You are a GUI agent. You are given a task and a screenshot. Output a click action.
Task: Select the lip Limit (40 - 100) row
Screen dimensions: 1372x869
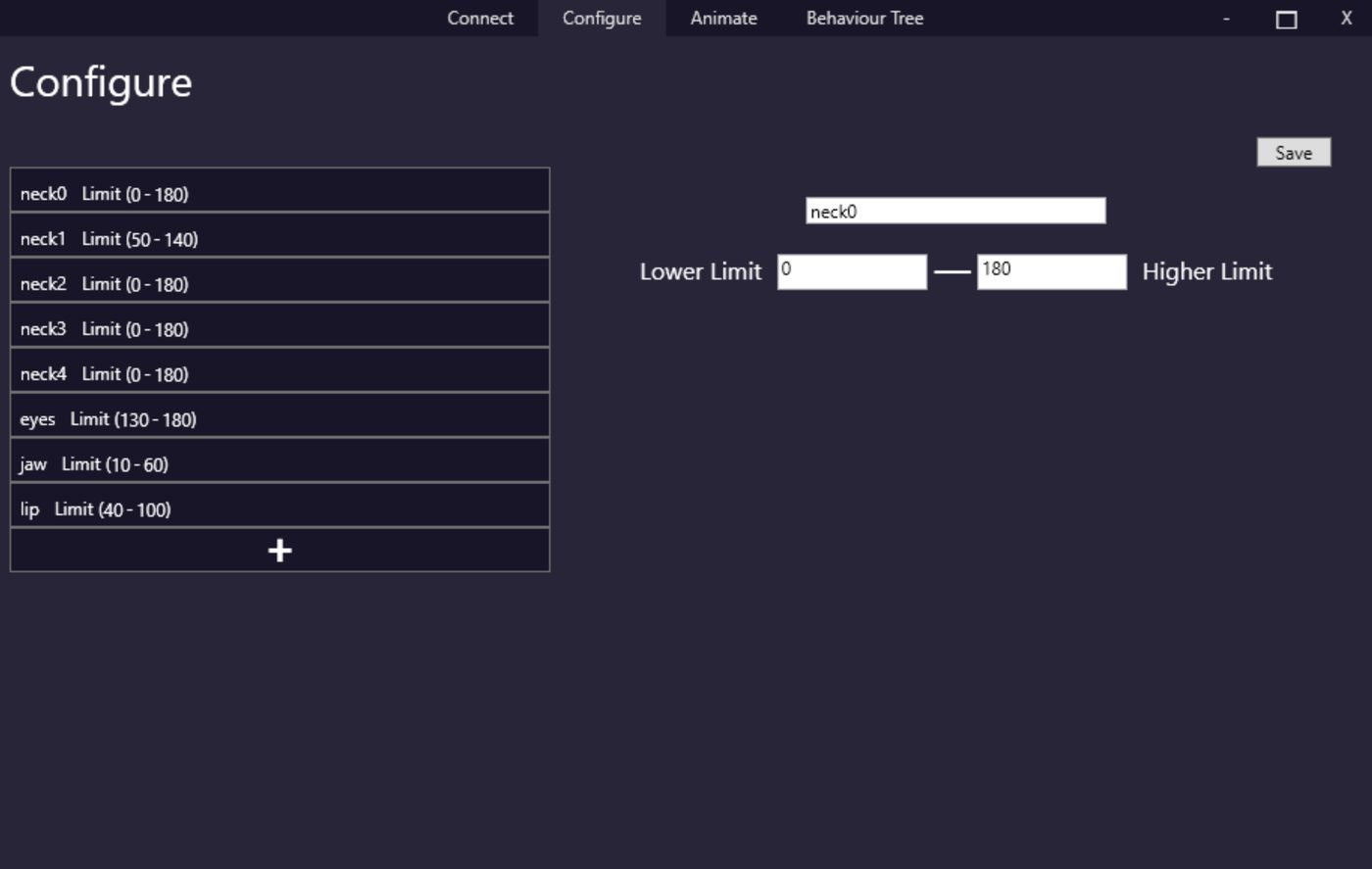click(x=280, y=506)
